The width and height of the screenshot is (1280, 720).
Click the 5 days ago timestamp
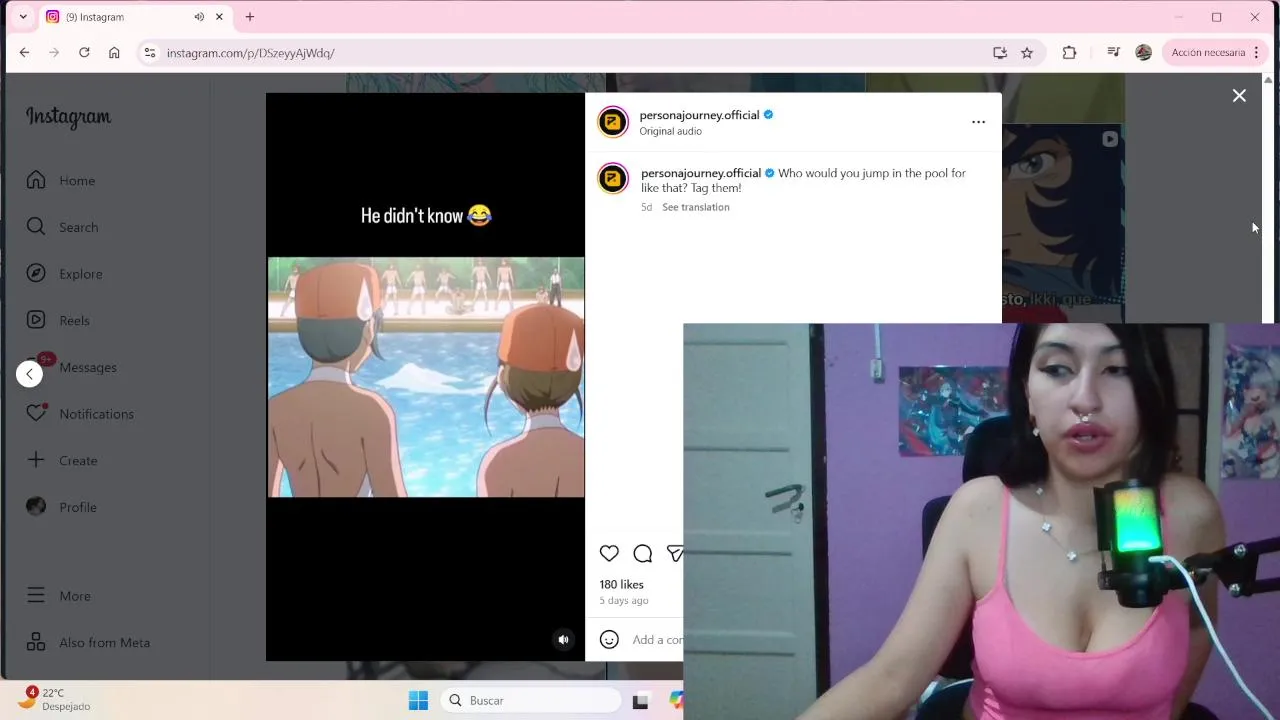[x=624, y=601]
